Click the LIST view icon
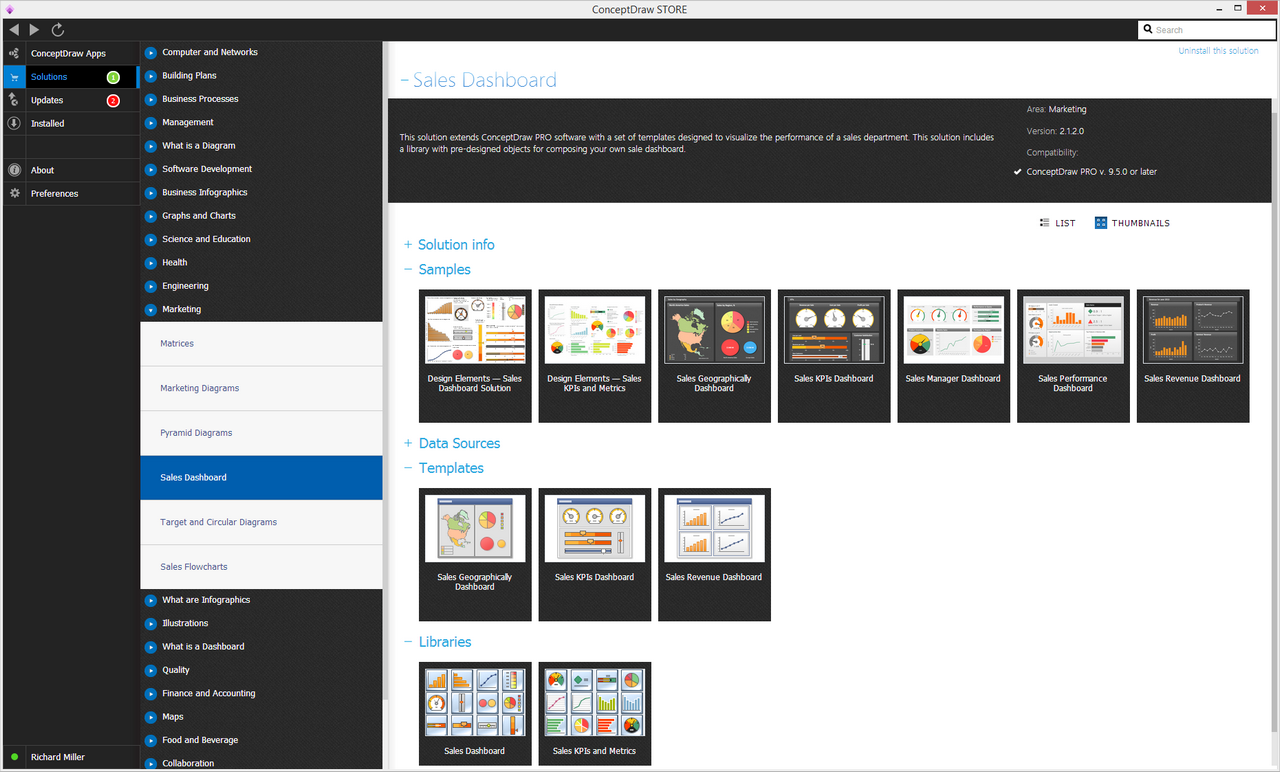The image size is (1280, 772). tap(1045, 223)
